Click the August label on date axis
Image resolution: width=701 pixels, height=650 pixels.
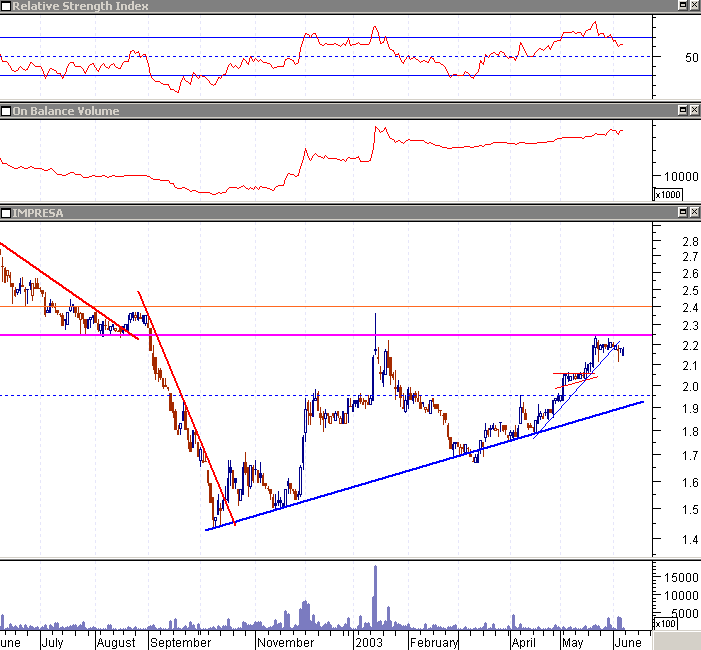pos(116,643)
